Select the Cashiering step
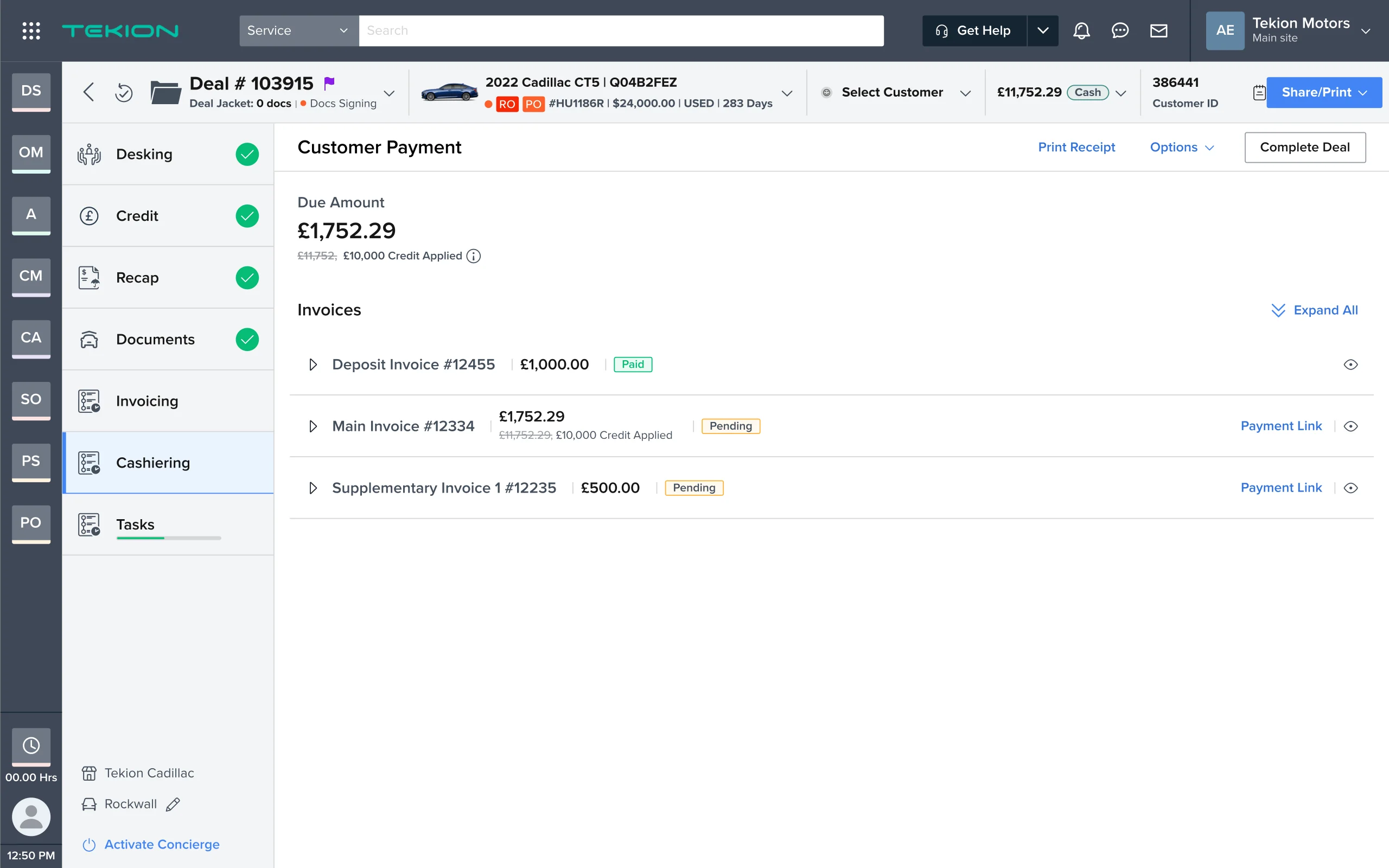 coord(168,463)
